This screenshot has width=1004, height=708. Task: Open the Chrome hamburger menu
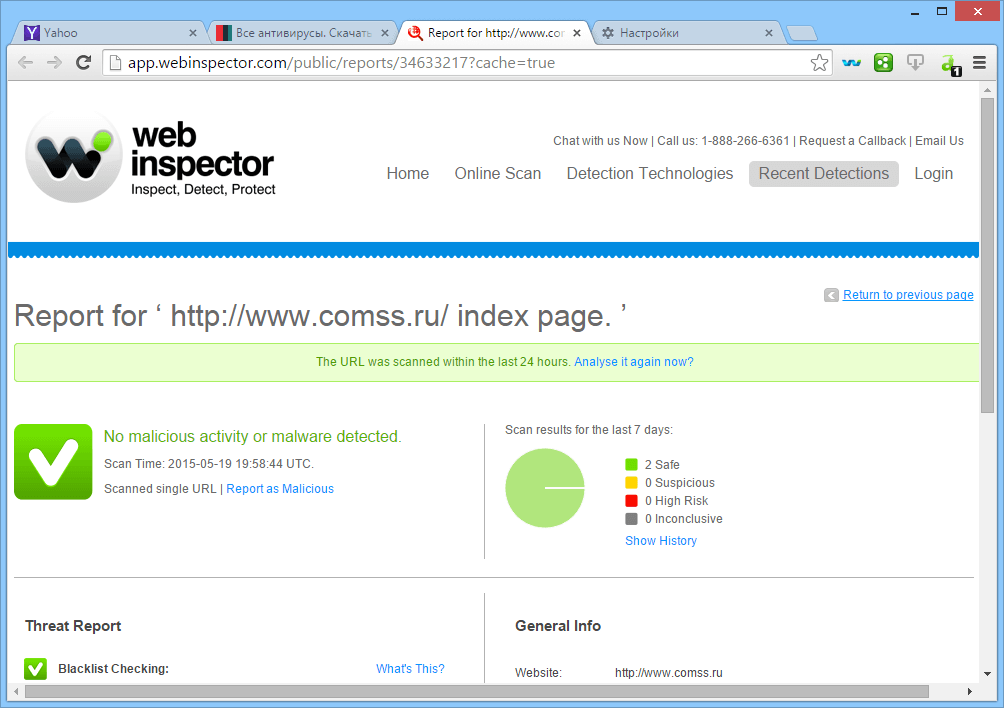pos(979,63)
